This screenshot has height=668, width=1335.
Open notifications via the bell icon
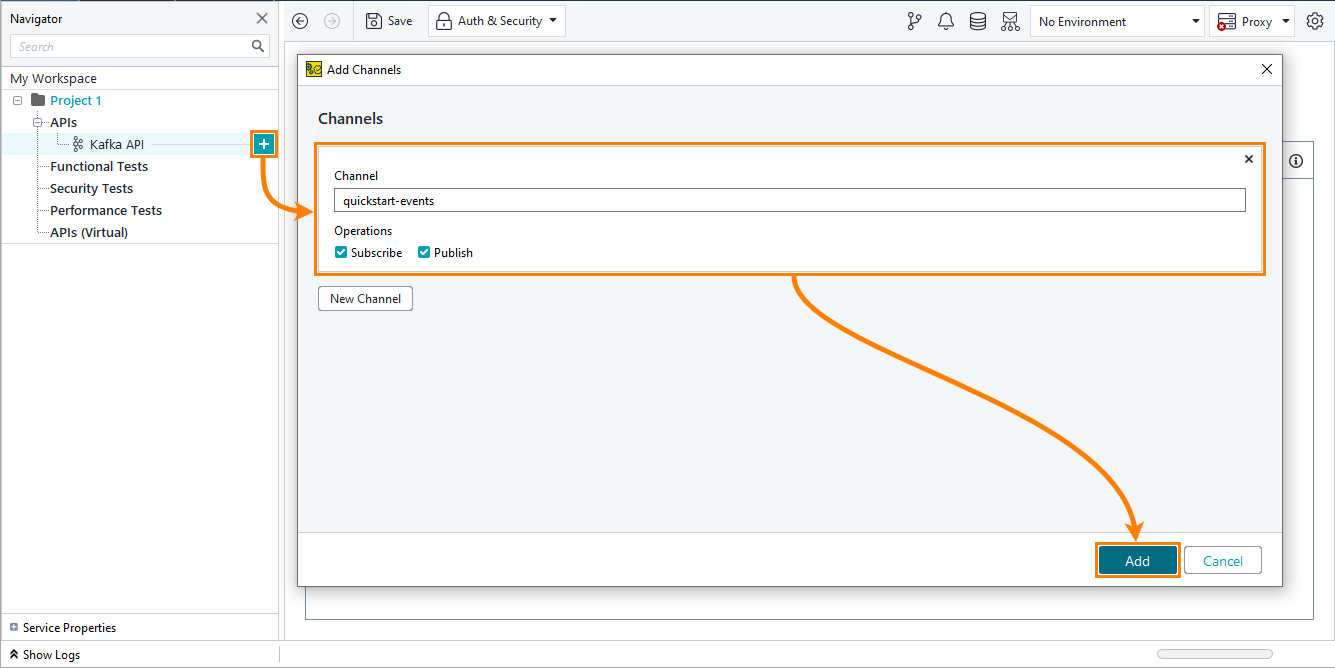[x=946, y=20]
